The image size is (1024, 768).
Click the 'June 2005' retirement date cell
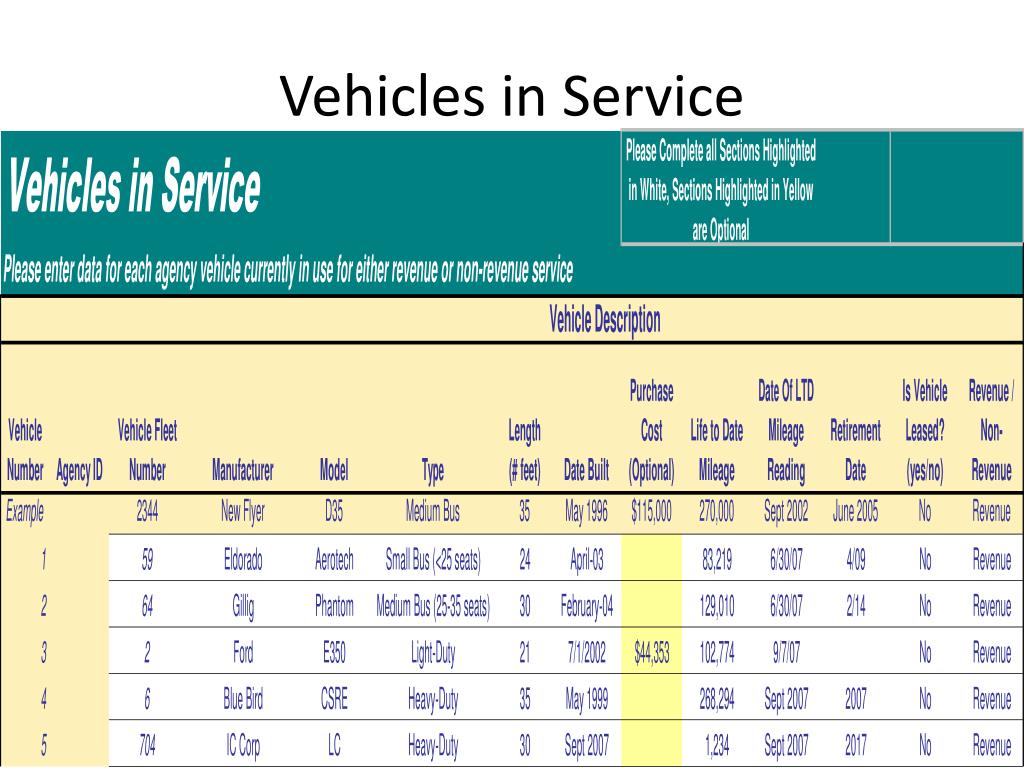coord(856,511)
